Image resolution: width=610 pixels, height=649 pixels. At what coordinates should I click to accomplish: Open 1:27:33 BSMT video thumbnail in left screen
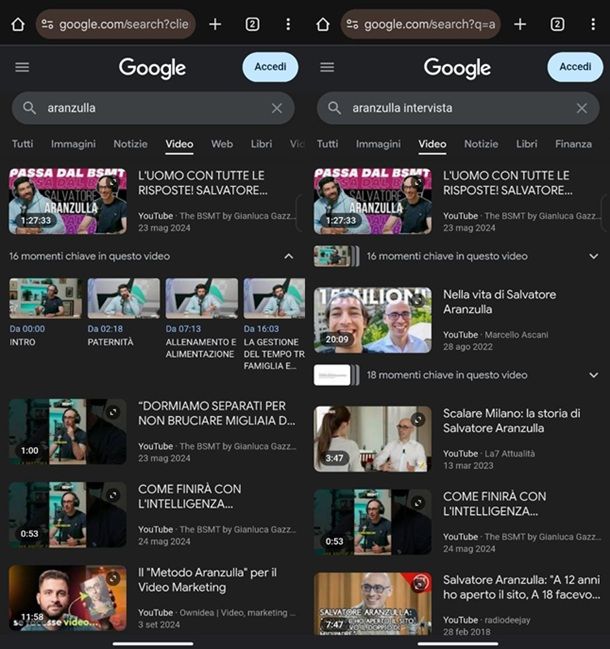(x=68, y=202)
